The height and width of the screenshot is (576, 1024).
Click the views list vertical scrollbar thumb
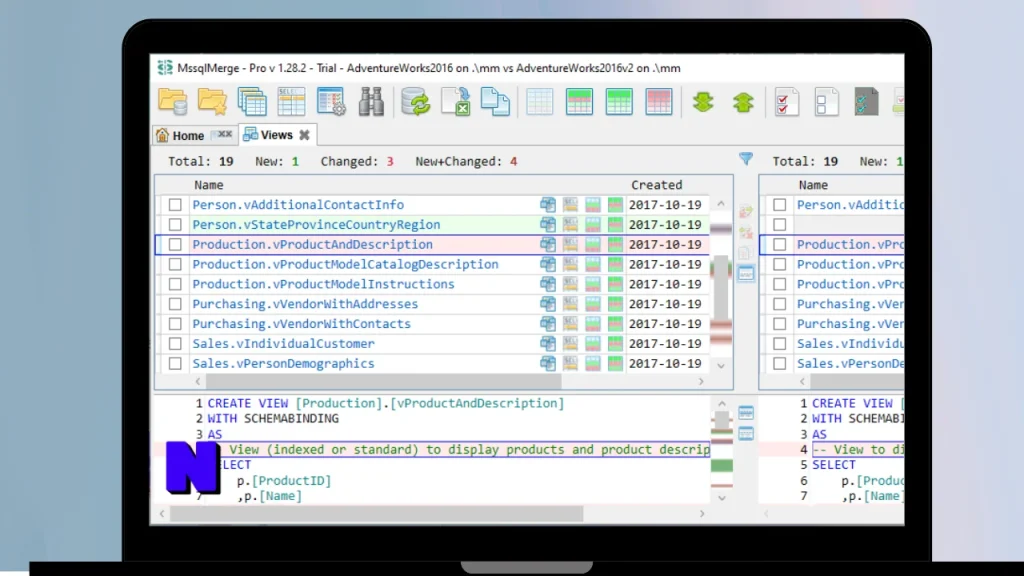[x=721, y=287]
